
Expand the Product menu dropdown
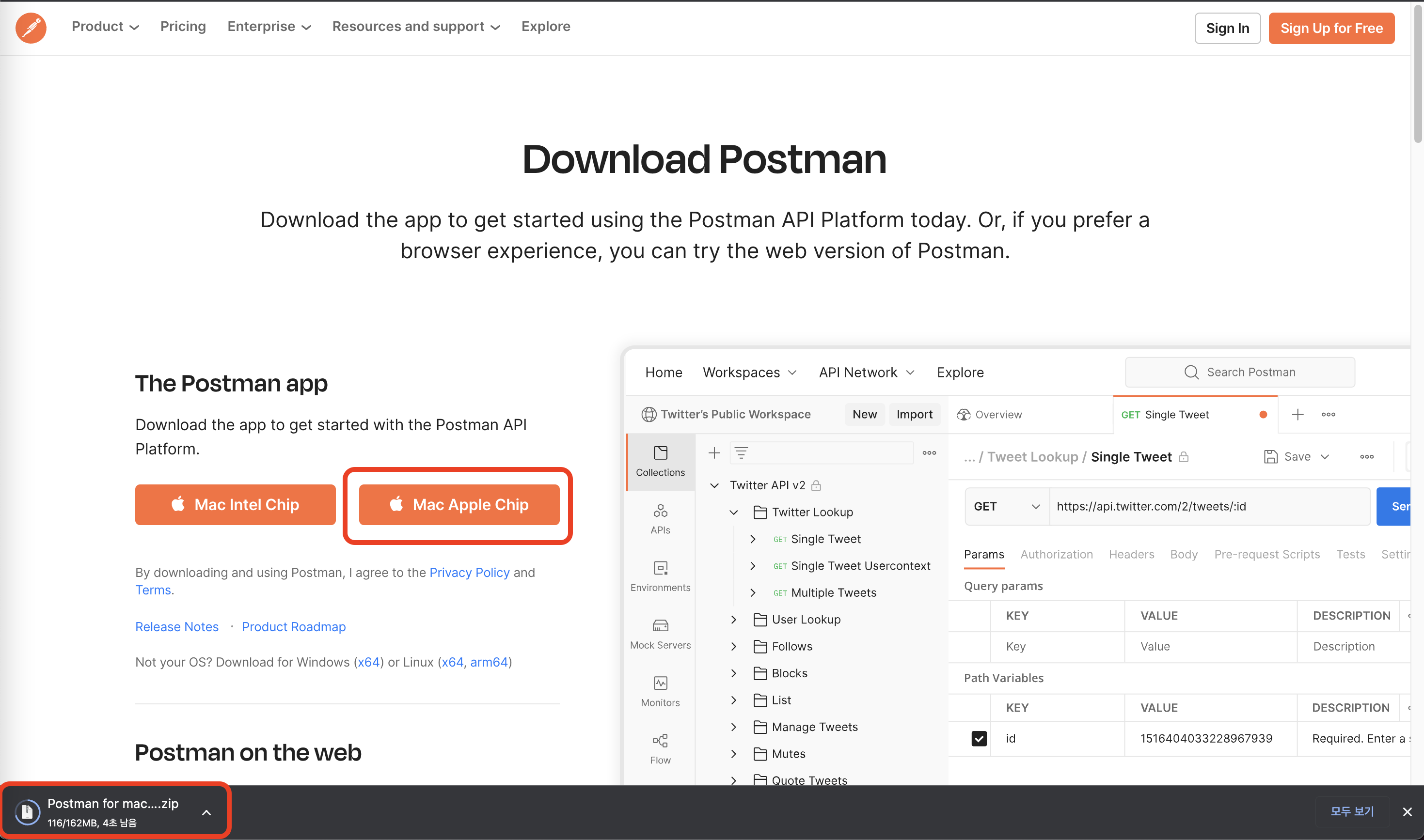tap(105, 27)
